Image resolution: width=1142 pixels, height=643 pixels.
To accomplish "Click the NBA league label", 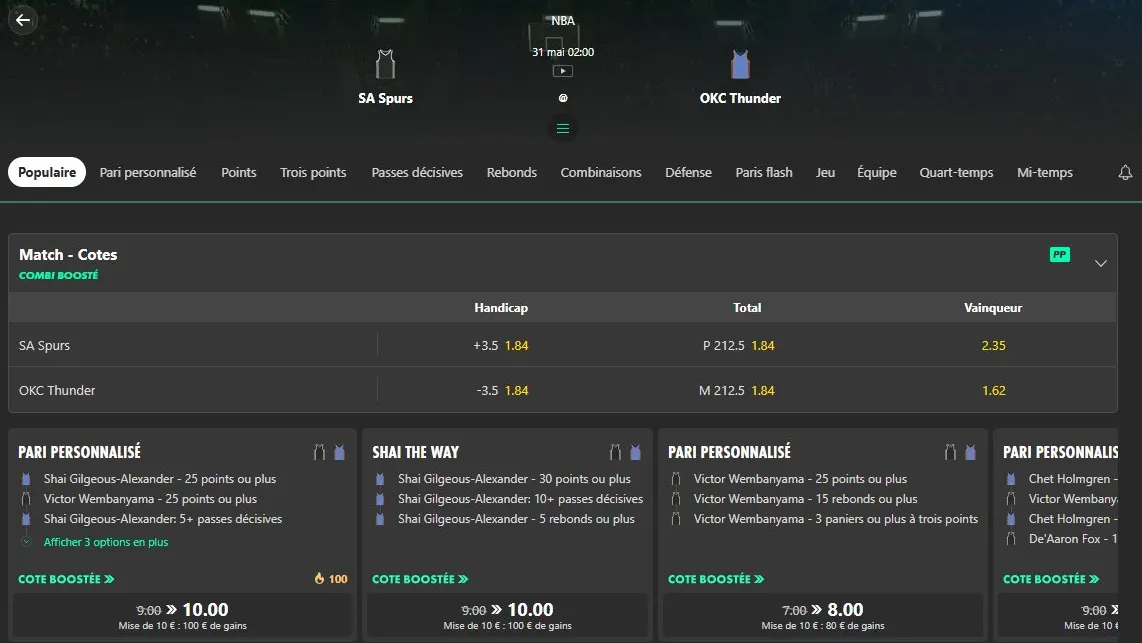I will click(562, 21).
